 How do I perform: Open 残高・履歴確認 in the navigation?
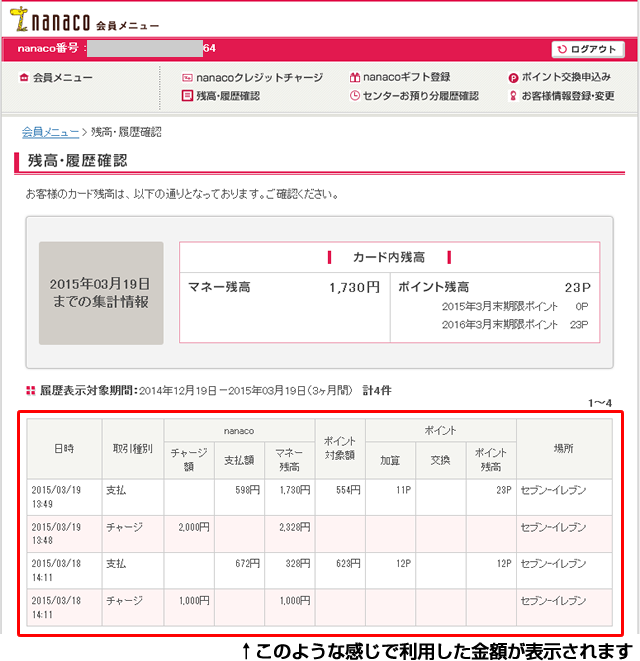pyautogui.click(x=228, y=96)
